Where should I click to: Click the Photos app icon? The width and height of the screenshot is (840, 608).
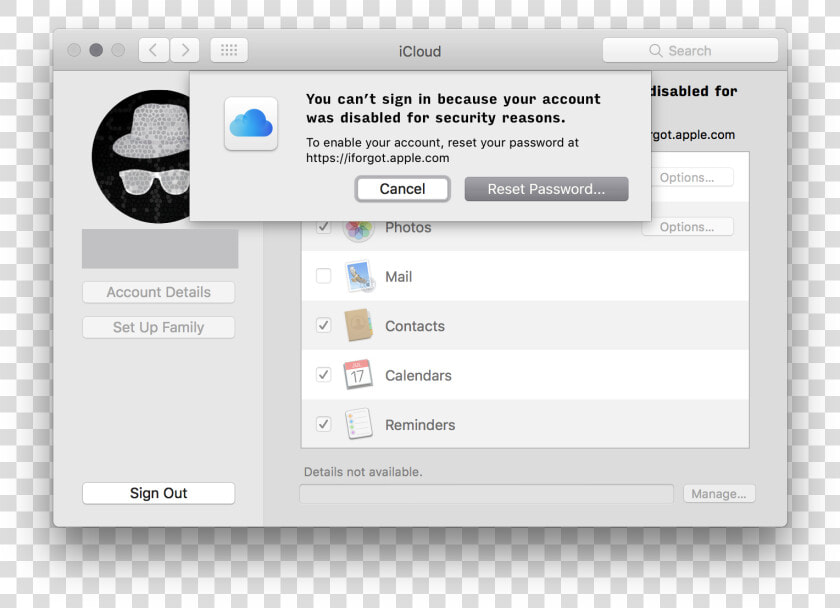[x=358, y=229]
